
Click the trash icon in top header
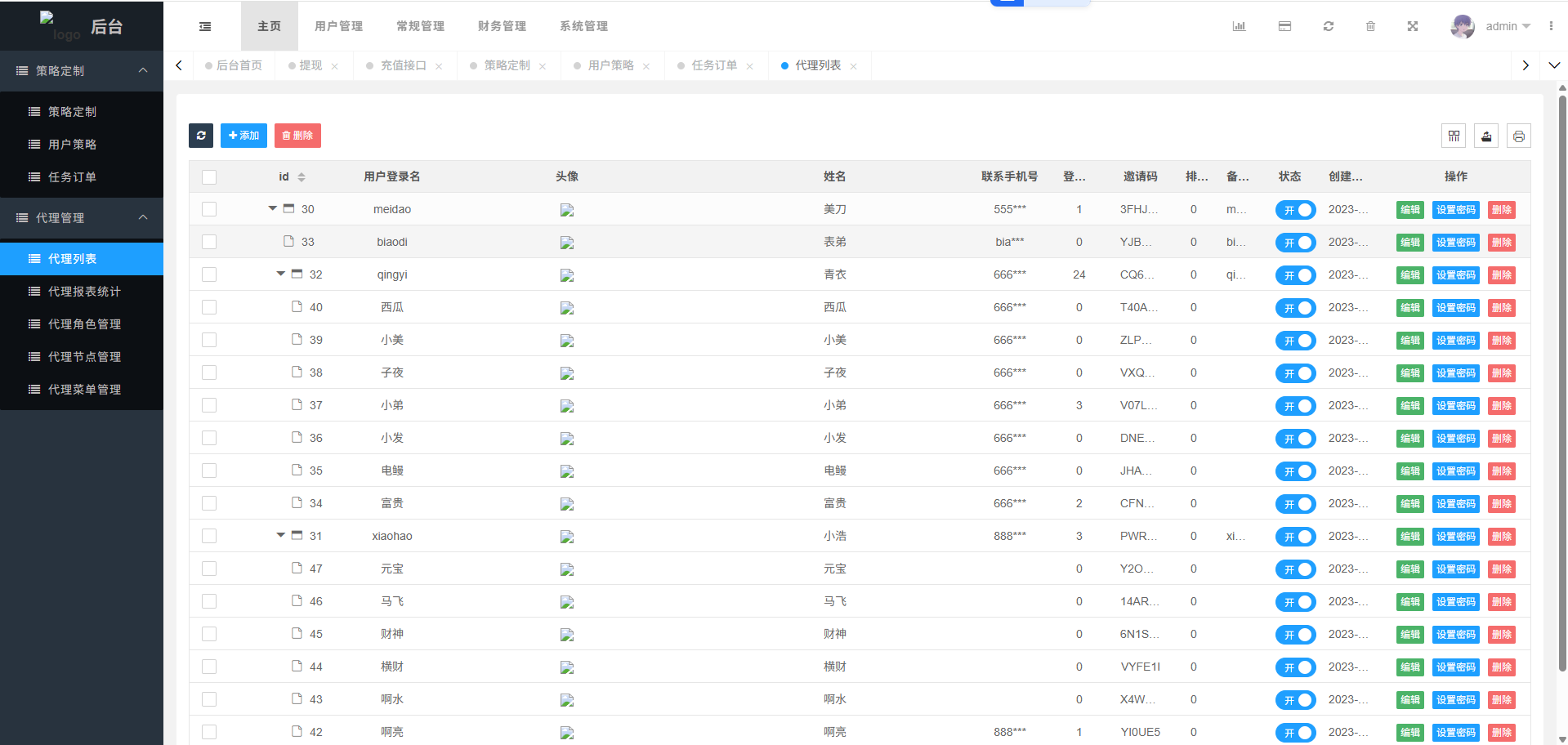point(1370,26)
